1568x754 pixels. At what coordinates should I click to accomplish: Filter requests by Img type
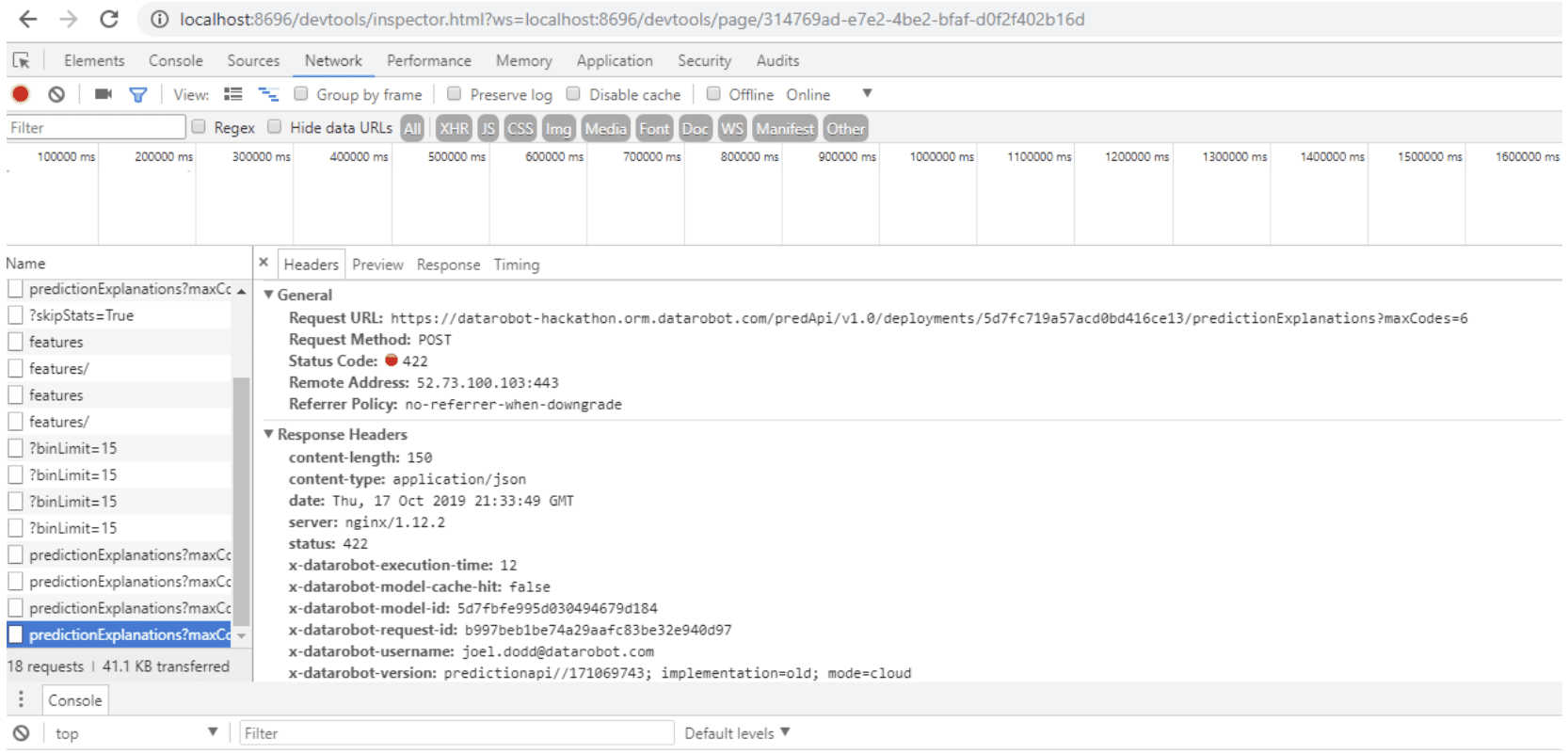[x=558, y=128]
